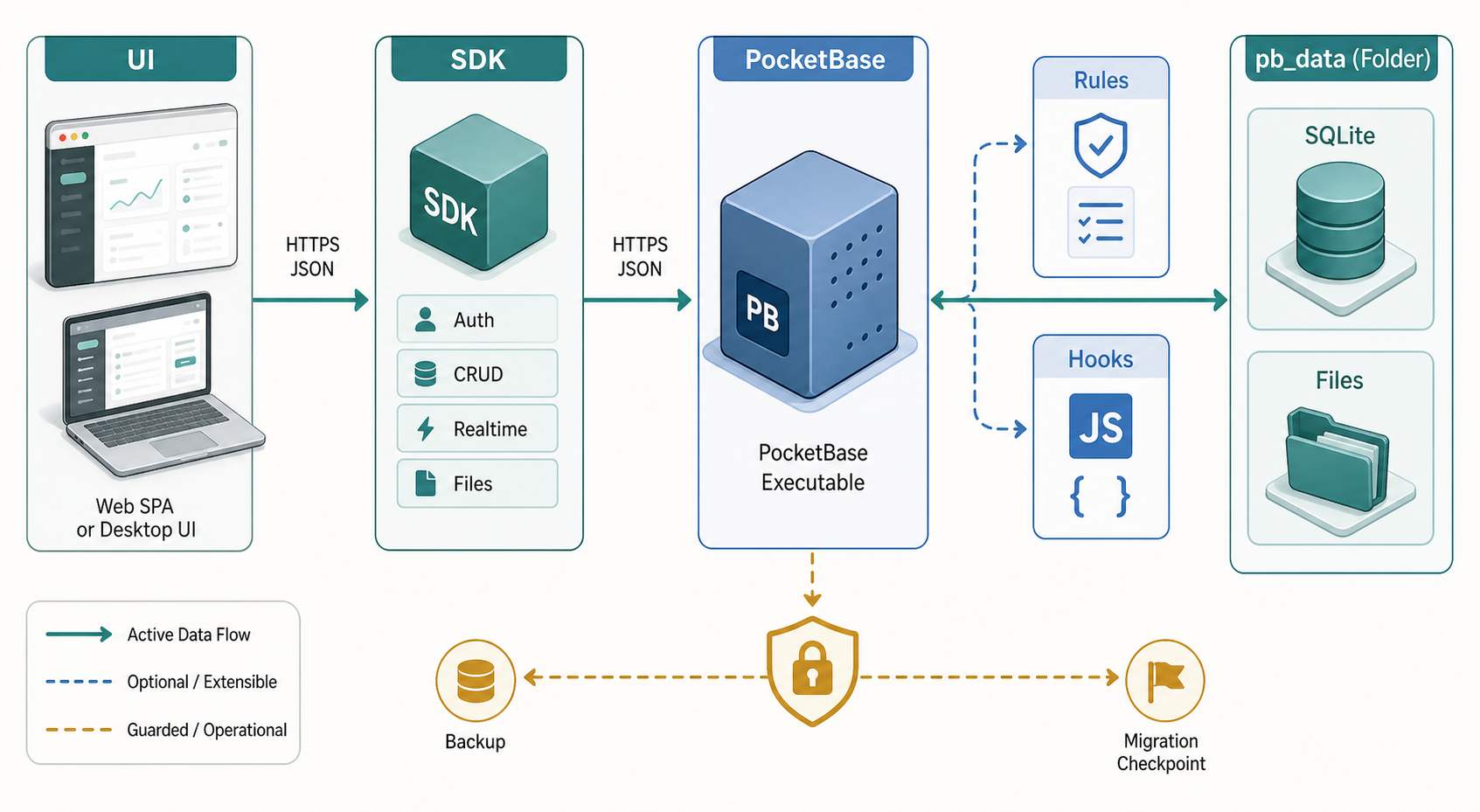
Task: Click the PocketBase PB server cube
Action: pos(809,275)
